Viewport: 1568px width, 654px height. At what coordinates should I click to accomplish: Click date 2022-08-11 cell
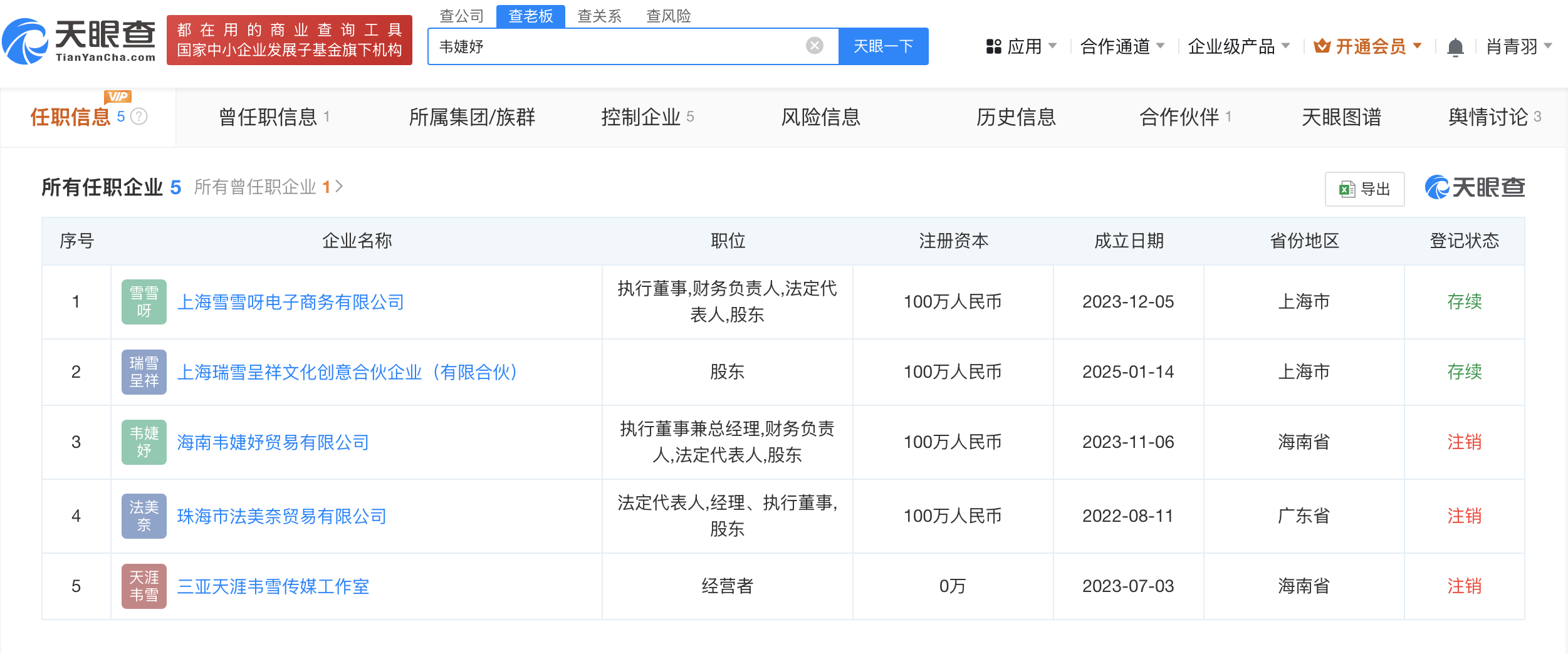point(1128,516)
